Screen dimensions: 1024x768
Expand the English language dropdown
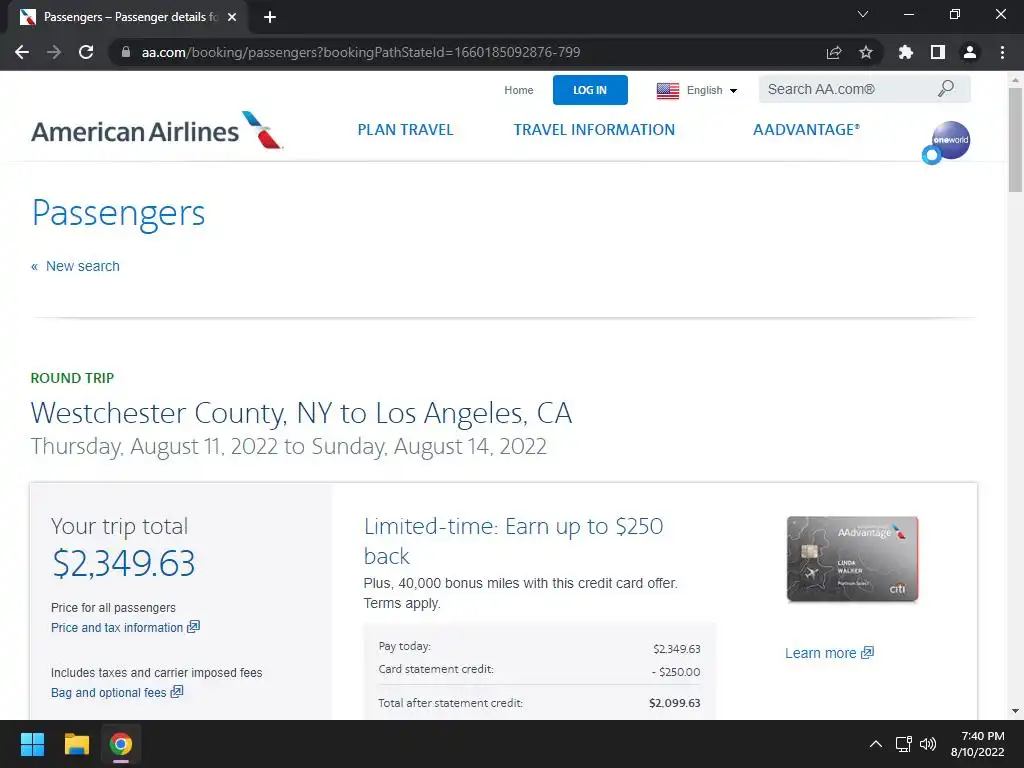pos(697,90)
